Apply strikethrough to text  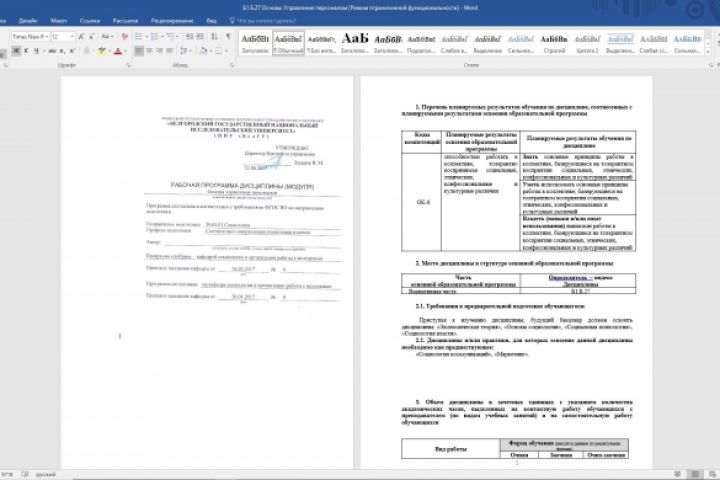(52, 51)
